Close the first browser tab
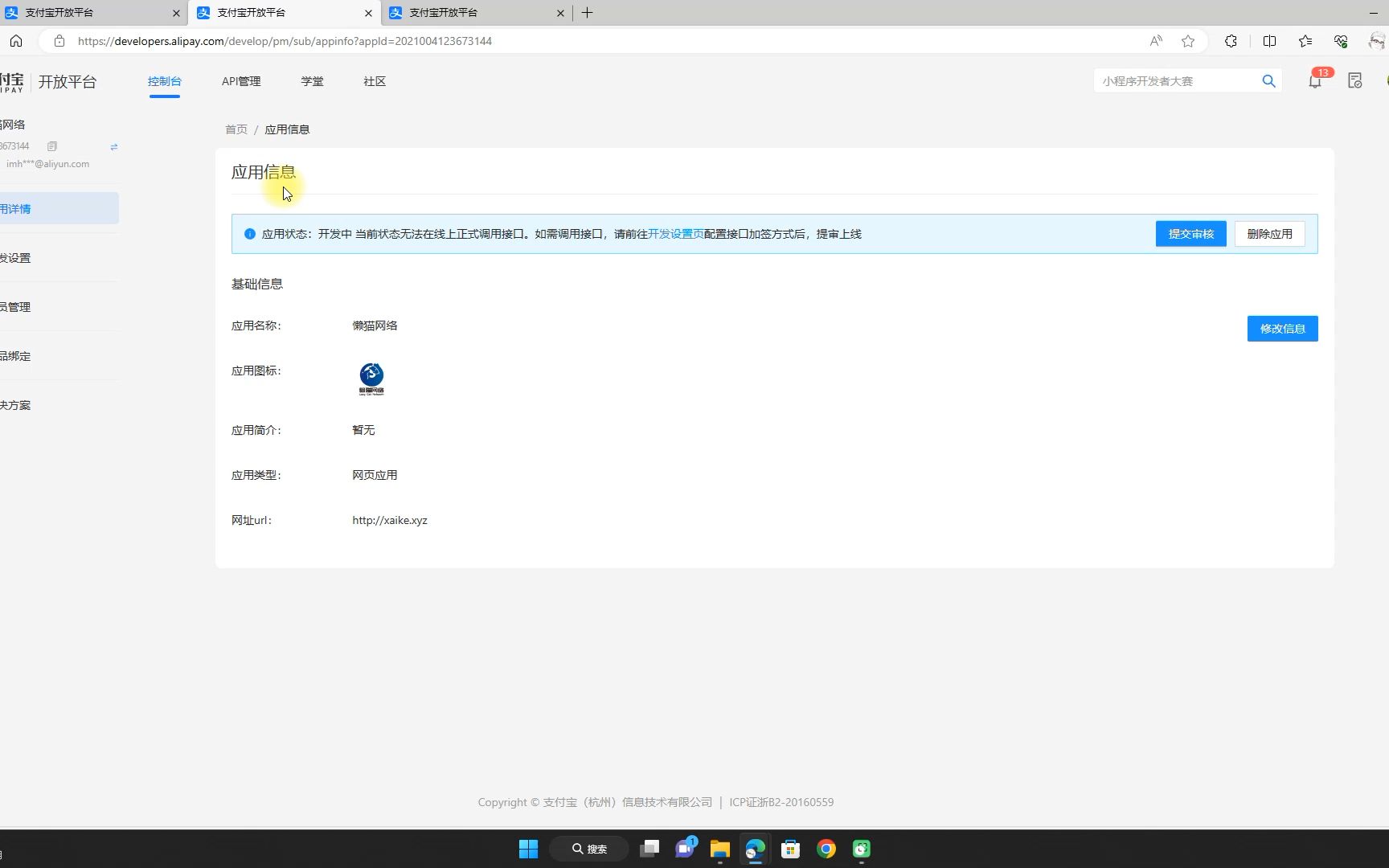Viewport: 1389px width, 868px height. tap(176, 13)
